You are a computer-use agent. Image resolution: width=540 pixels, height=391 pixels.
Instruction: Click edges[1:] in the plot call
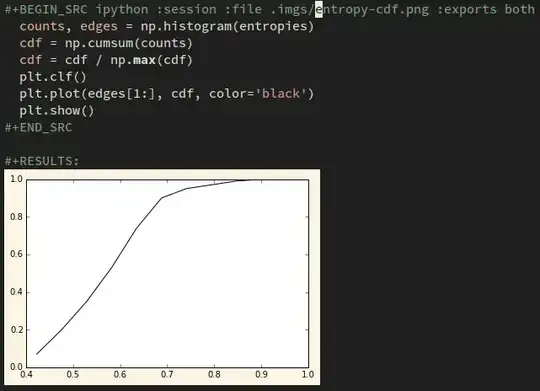tap(121, 94)
